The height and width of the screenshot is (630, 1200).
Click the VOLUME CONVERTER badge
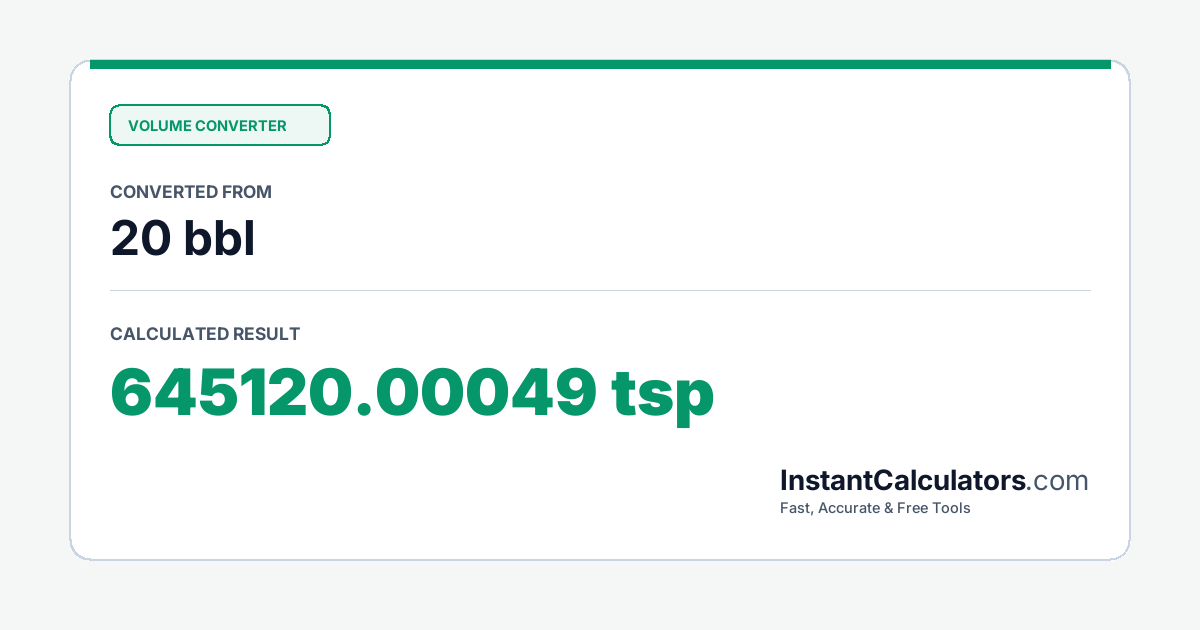pos(220,125)
